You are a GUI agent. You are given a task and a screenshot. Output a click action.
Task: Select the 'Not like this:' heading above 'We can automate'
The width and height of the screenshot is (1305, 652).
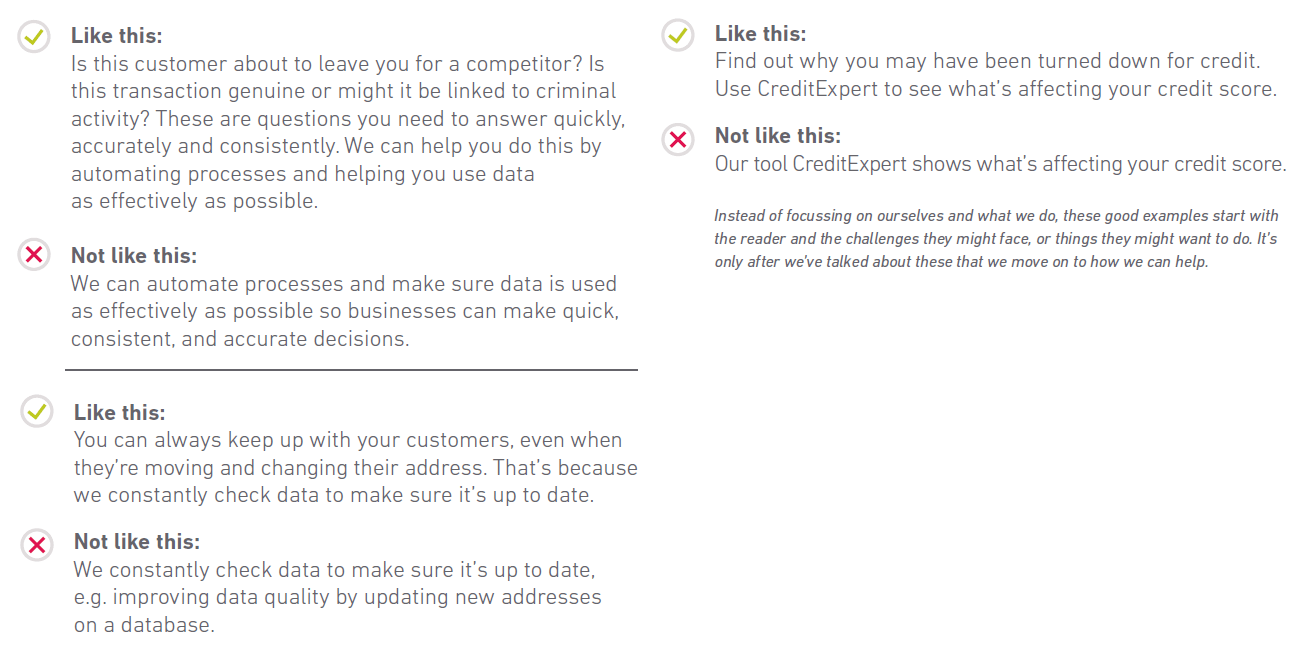[x=134, y=255]
